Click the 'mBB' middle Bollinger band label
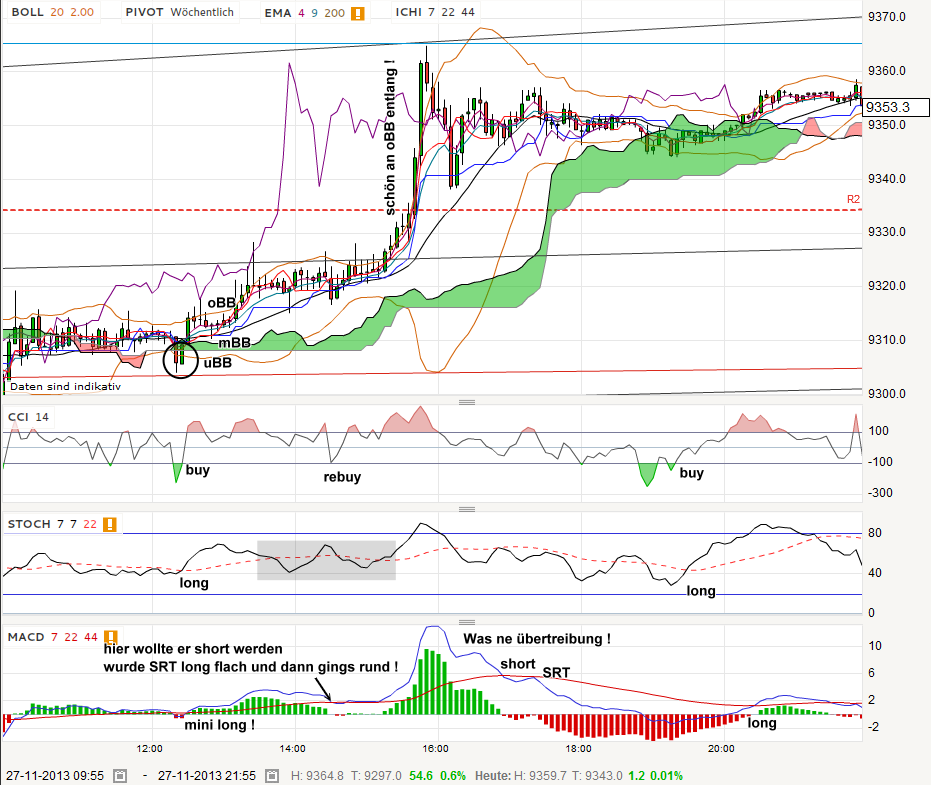 coord(235,343)
